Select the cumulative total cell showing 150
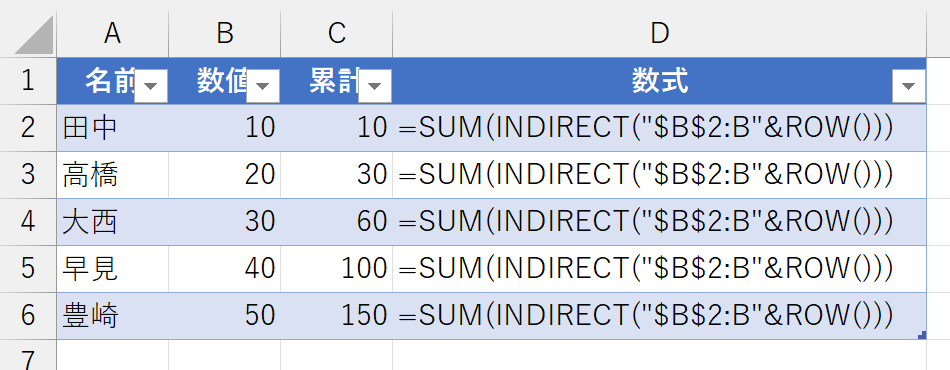Viewport: 950px width, 370px height. point(337,315)
